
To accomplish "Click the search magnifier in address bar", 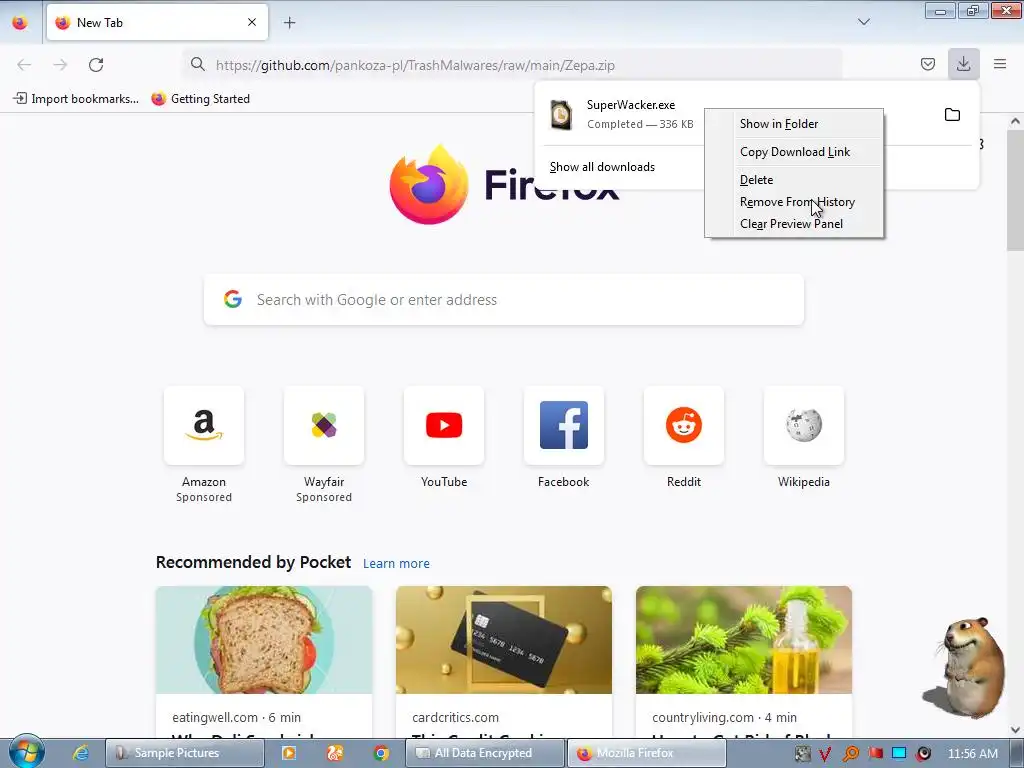I will click(x=198, y=65).
